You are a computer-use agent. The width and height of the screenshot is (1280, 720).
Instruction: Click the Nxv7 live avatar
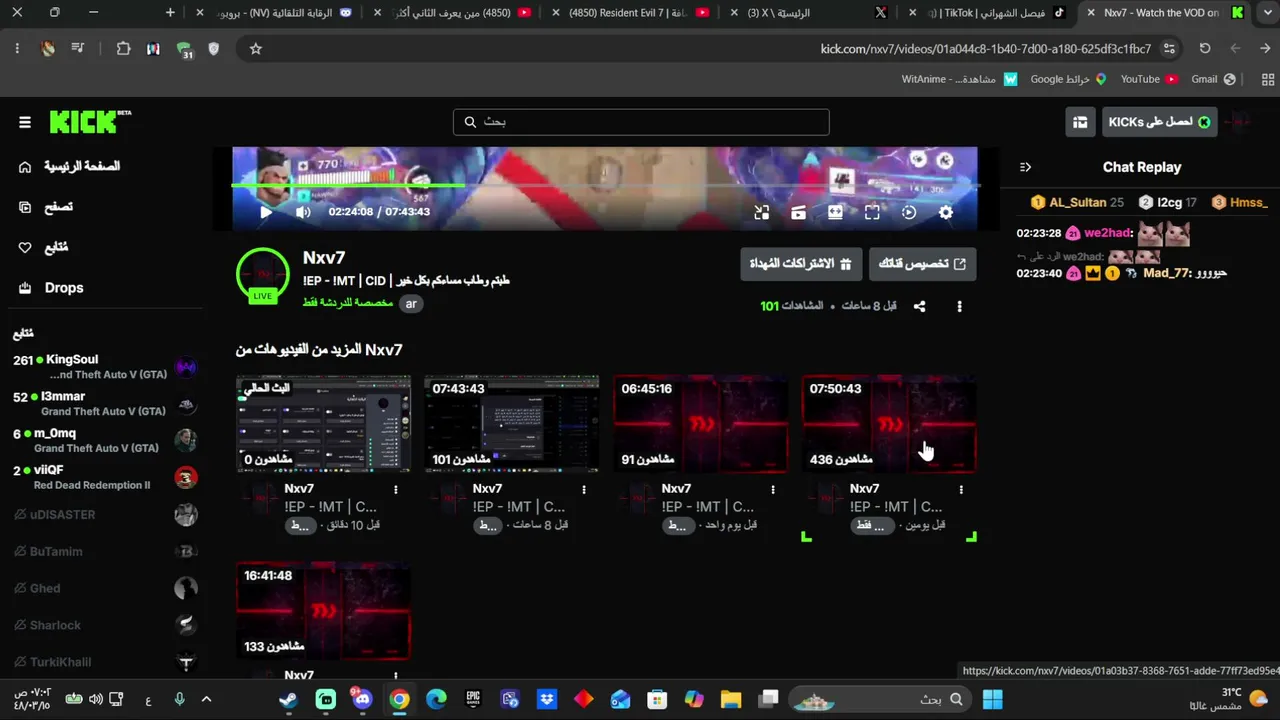(263, 275)
